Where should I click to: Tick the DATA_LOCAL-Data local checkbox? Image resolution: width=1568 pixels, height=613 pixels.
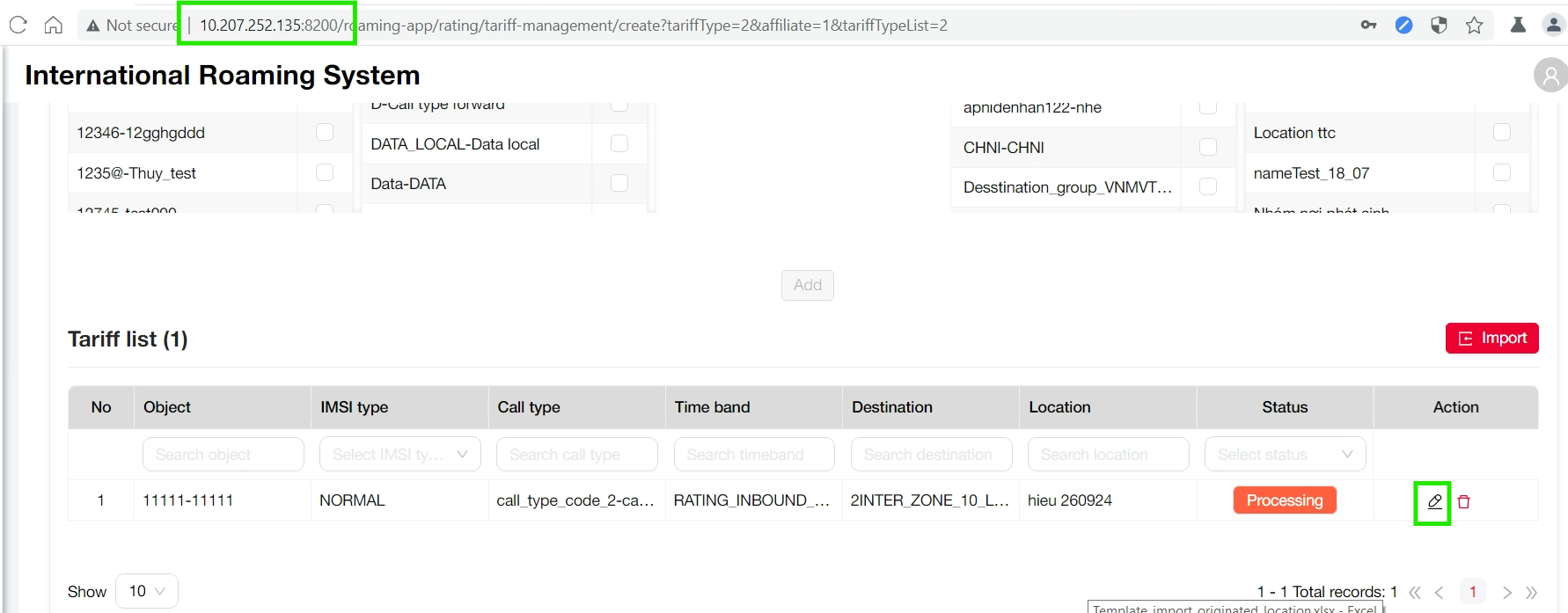pos(619,143)
